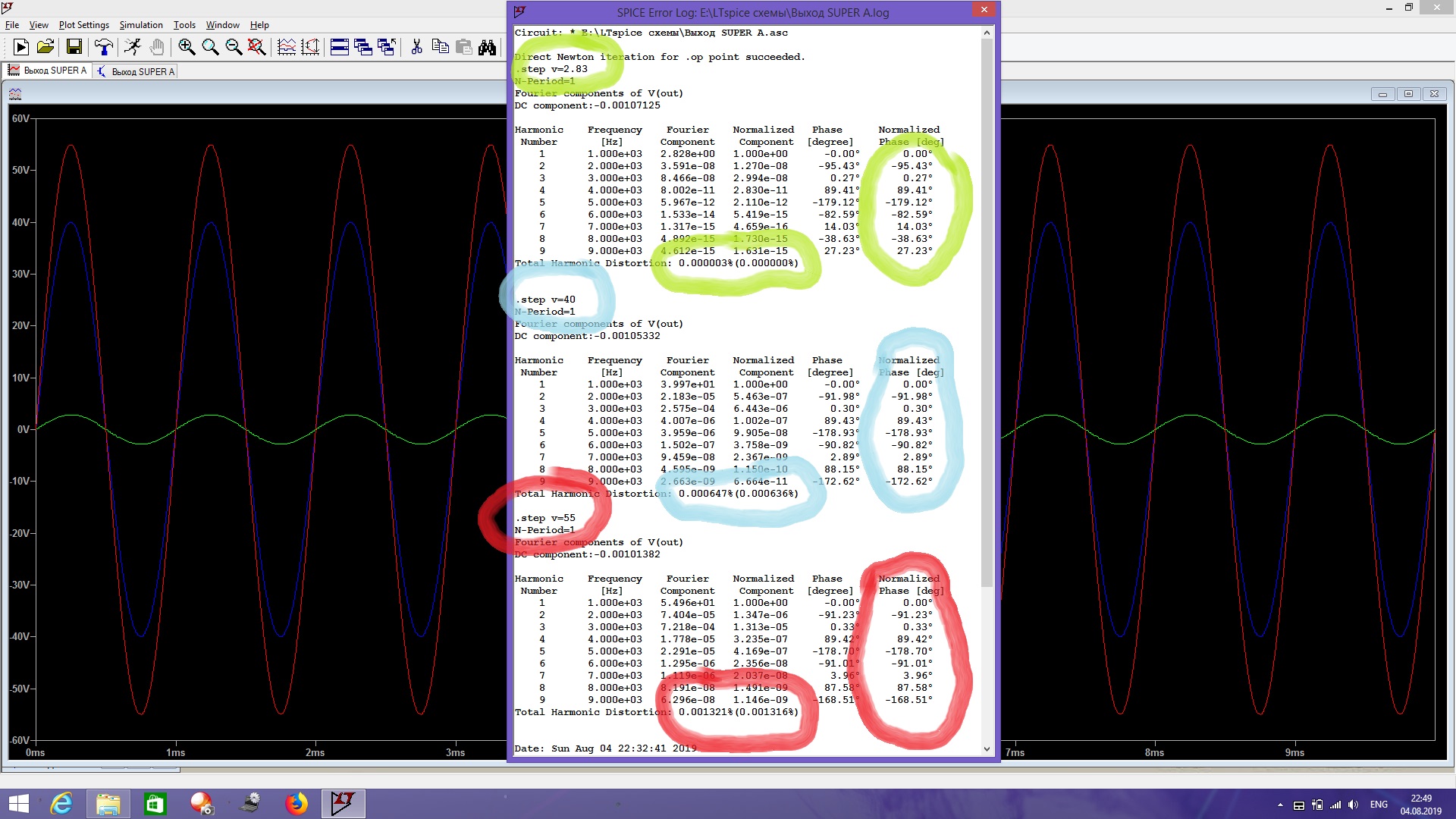This screenshot has height=819, width=1456.
Task: Switch to the Выход SUPER A waveform tab
Action: click(x=47, y=71)
